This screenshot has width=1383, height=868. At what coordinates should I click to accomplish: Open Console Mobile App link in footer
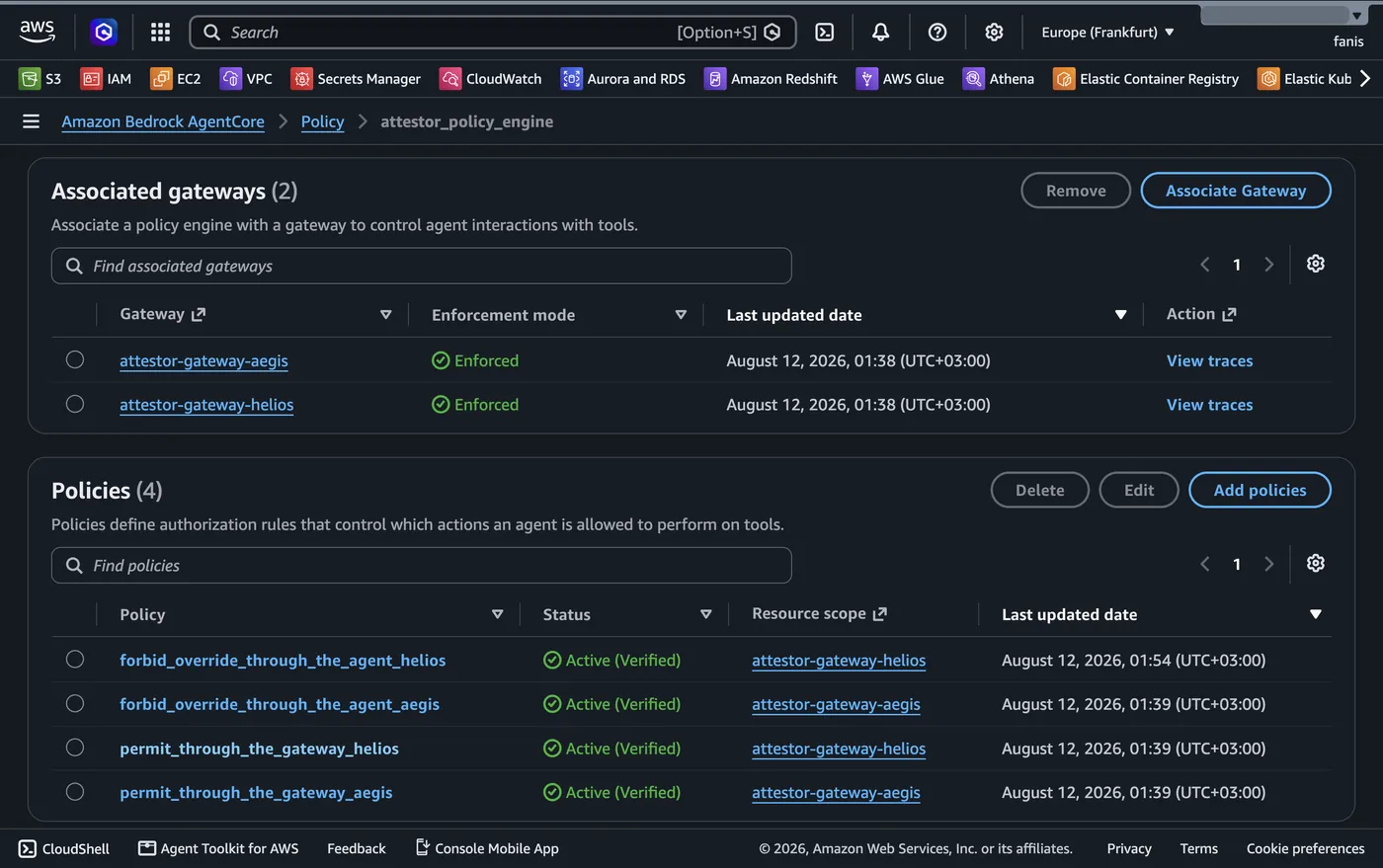(487, 848)
